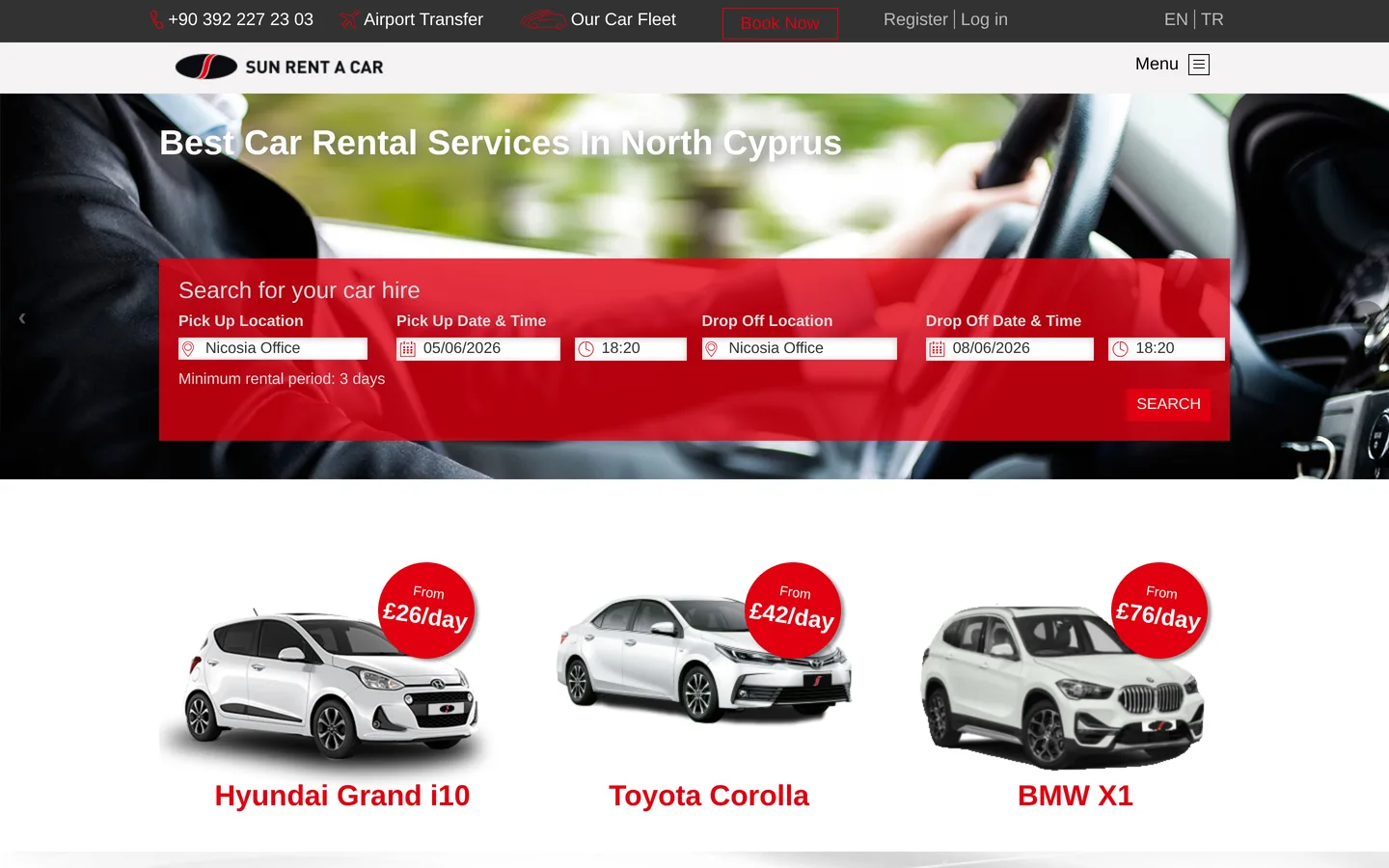Open the Log in link
This screenshot has height=868, width=1389.
pyautogui.click(x=984, y=19)
